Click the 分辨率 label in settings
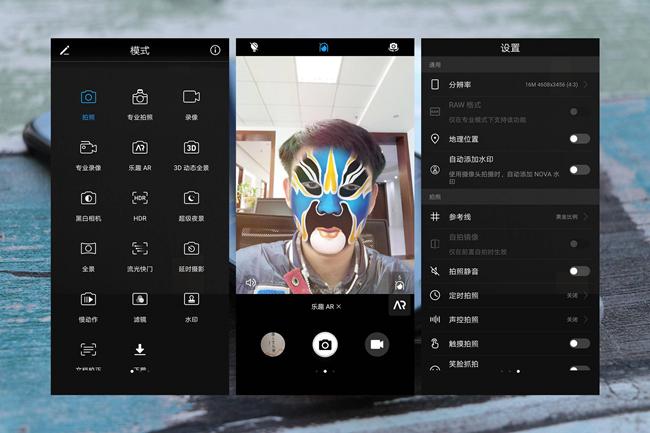This screenshot has width=650, height=433. (460, 85)
